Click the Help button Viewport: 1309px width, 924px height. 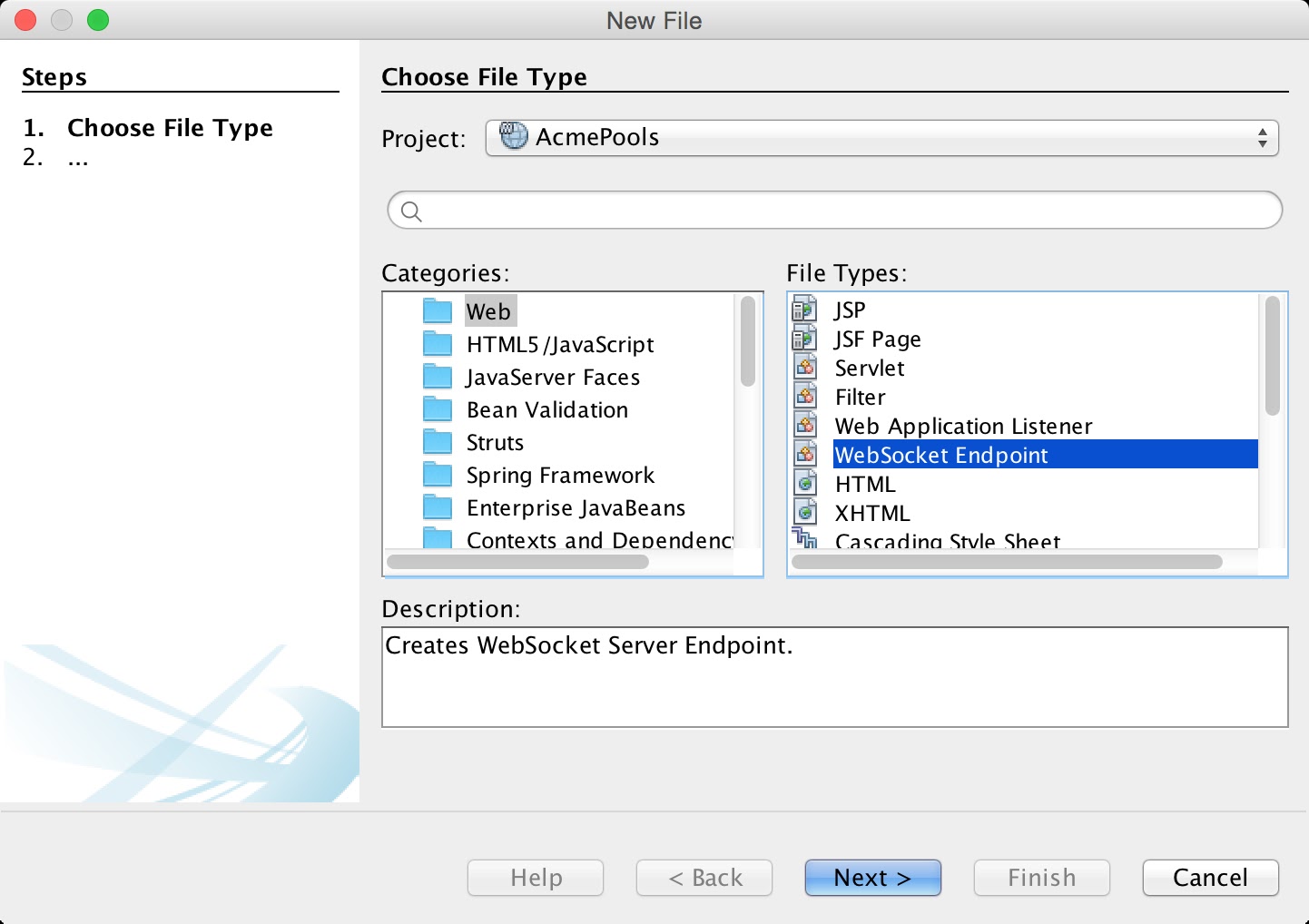(536, 878)
